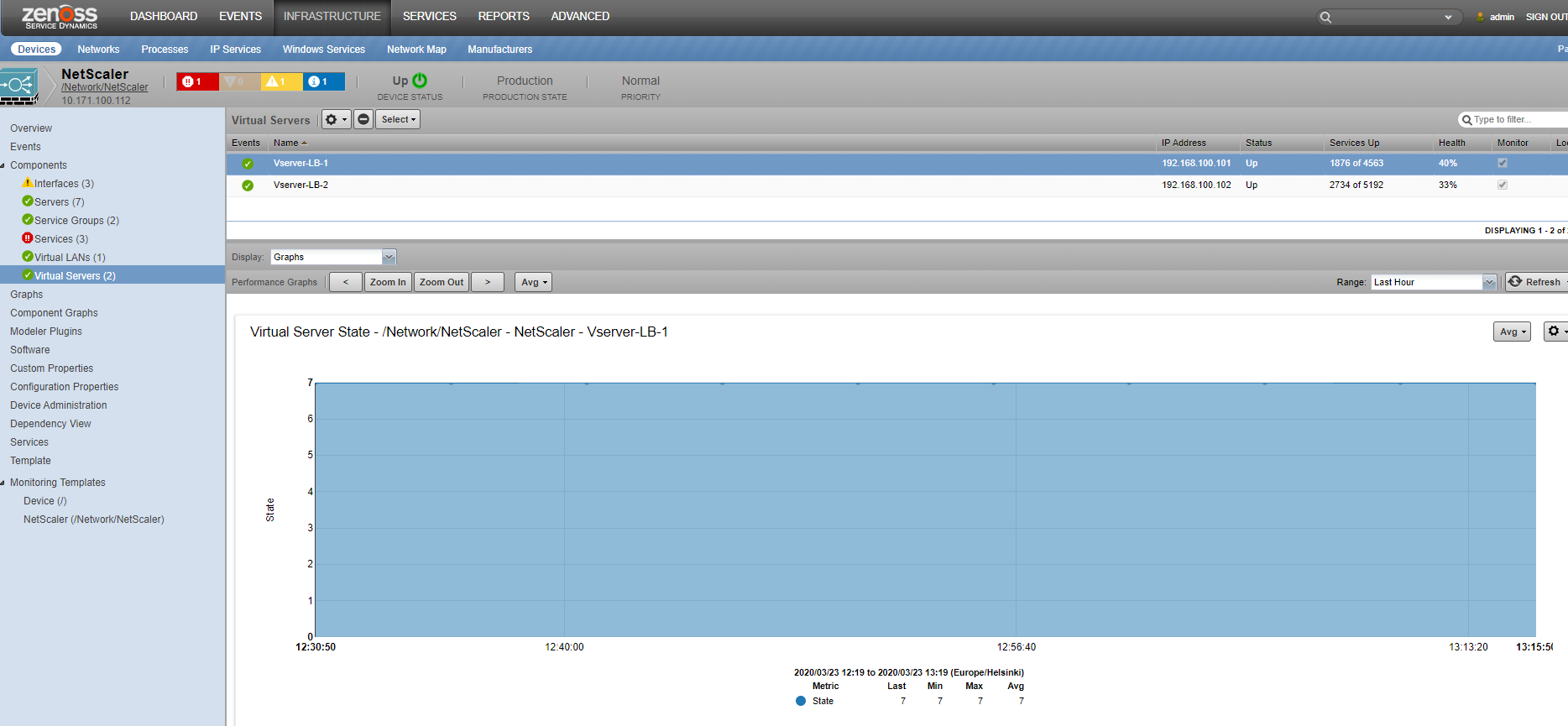Image resolution: width=1568 pixels, height=726 pixels.
Task: Click the green check icon next to Service Groups
Action: point(28,220)
